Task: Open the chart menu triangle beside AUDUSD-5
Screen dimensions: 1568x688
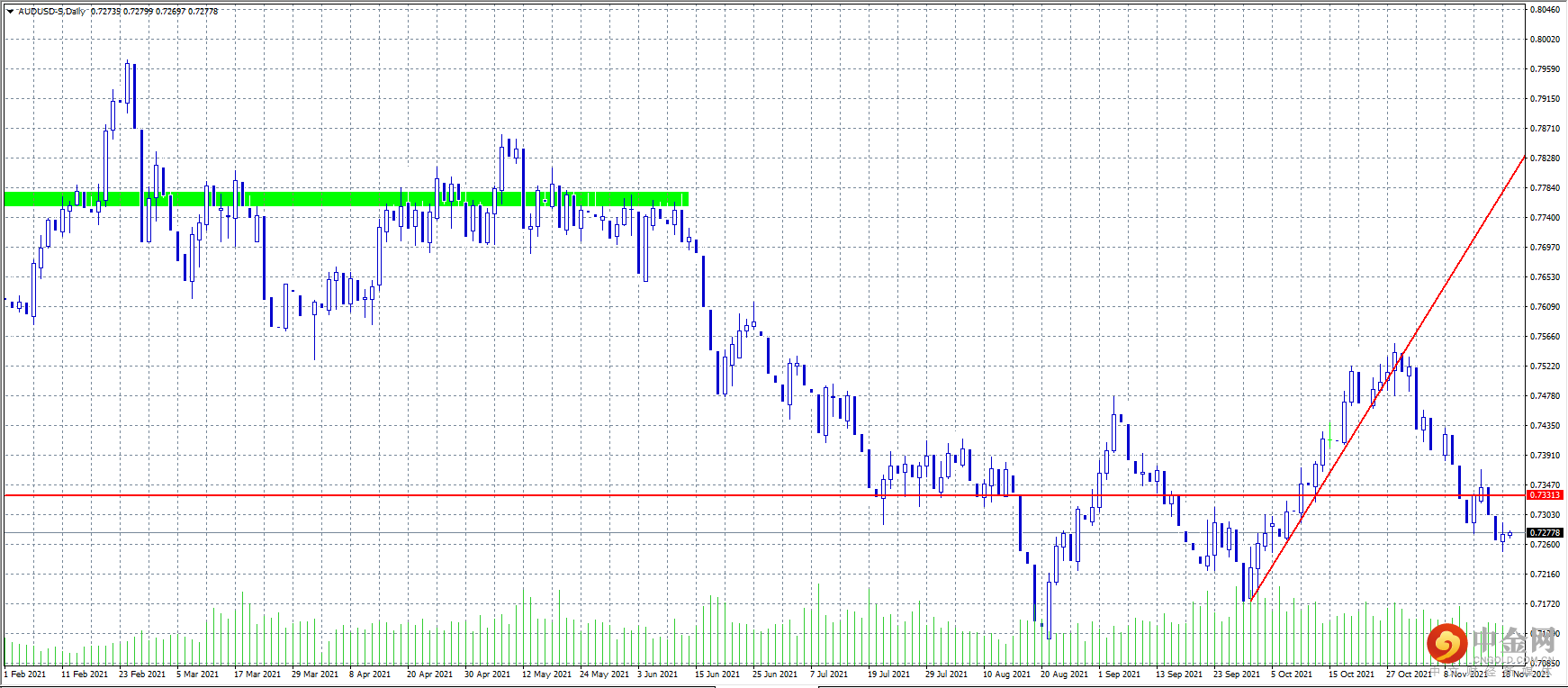Action: tap(10, 12)
